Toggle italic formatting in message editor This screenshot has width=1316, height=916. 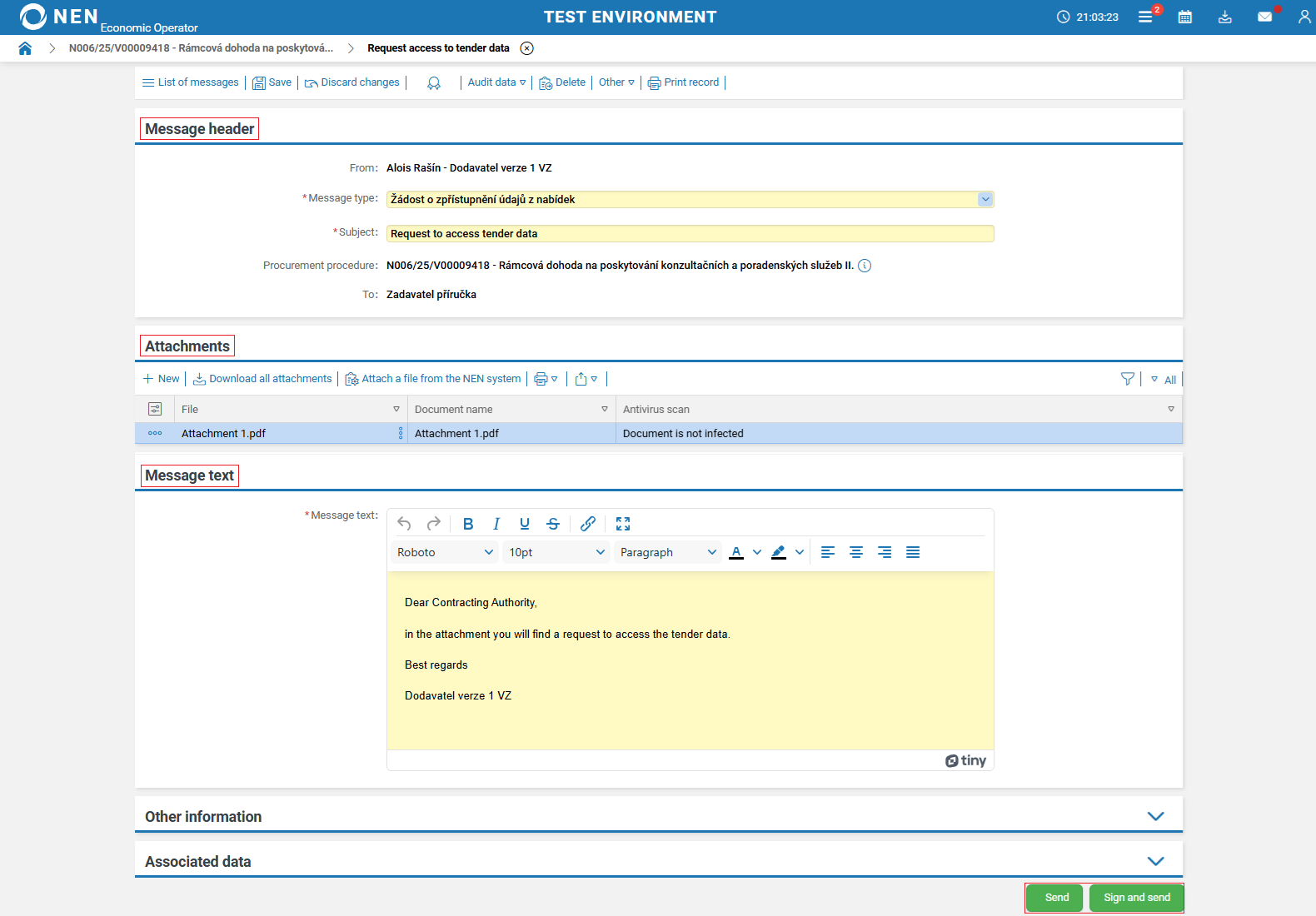pos(496,524)
